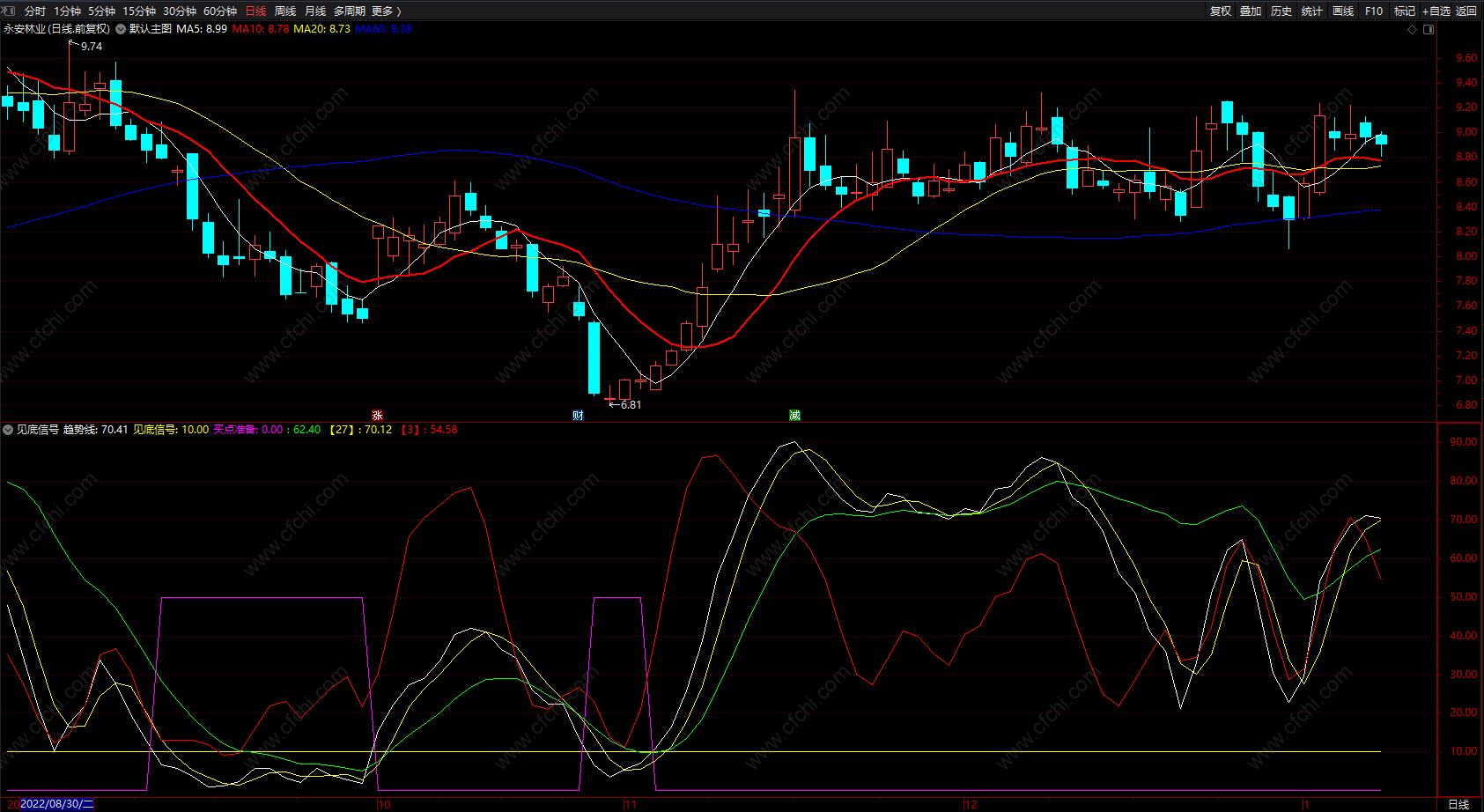Open the 历史 history button

tap(1281, 11)
